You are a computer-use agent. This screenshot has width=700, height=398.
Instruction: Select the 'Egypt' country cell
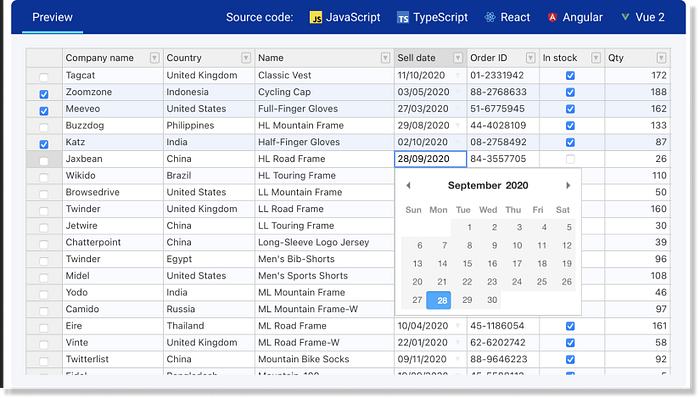tap(209, 259)
